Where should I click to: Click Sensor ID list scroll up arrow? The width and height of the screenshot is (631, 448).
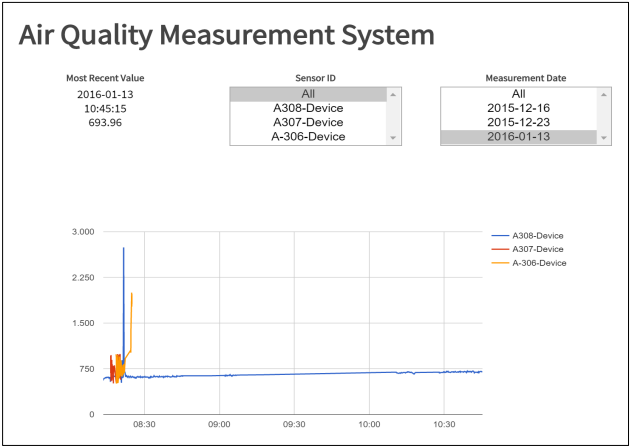coord(393,95)
